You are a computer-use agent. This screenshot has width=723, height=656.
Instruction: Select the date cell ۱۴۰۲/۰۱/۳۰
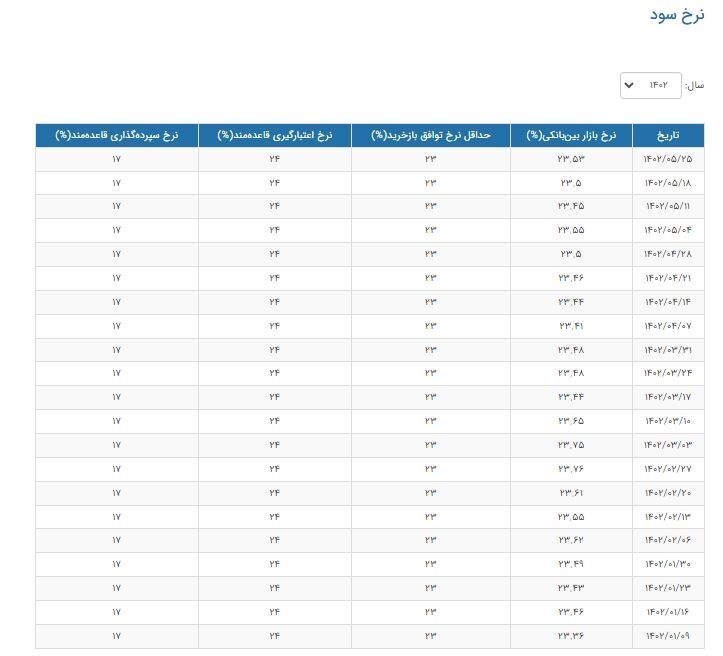[667, 564]
